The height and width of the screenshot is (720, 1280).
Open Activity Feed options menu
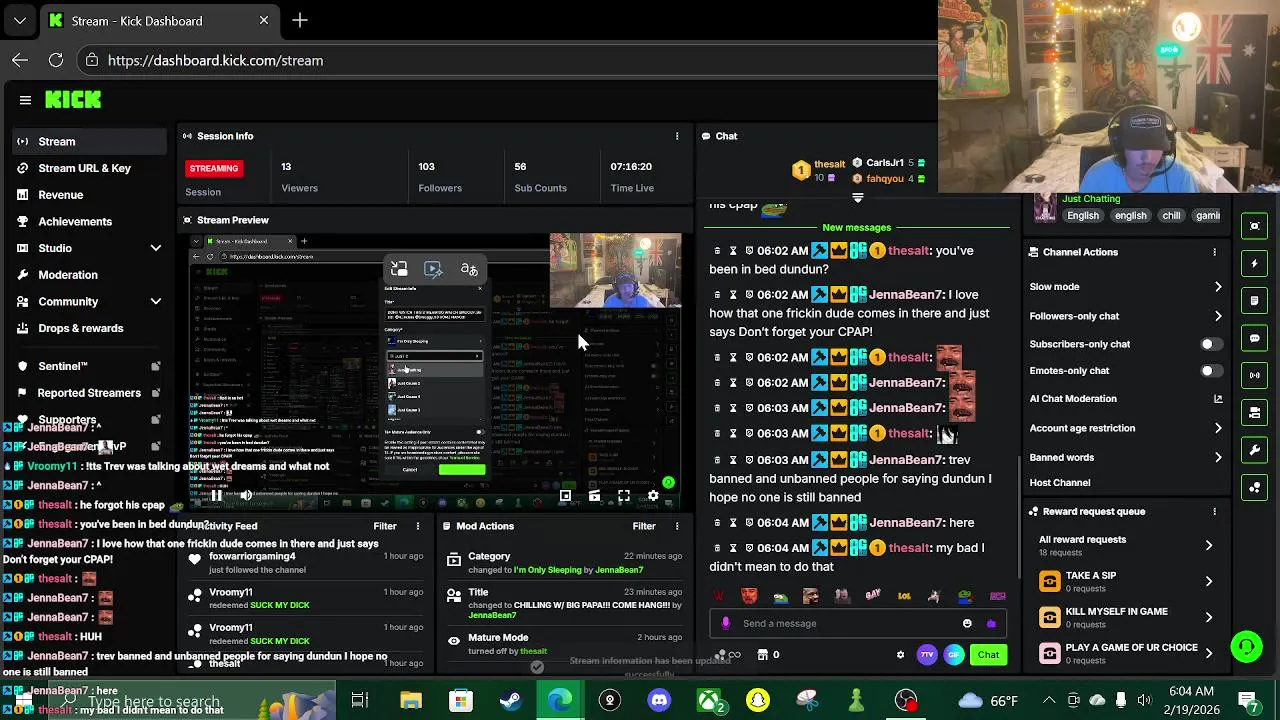pos(418,526)
